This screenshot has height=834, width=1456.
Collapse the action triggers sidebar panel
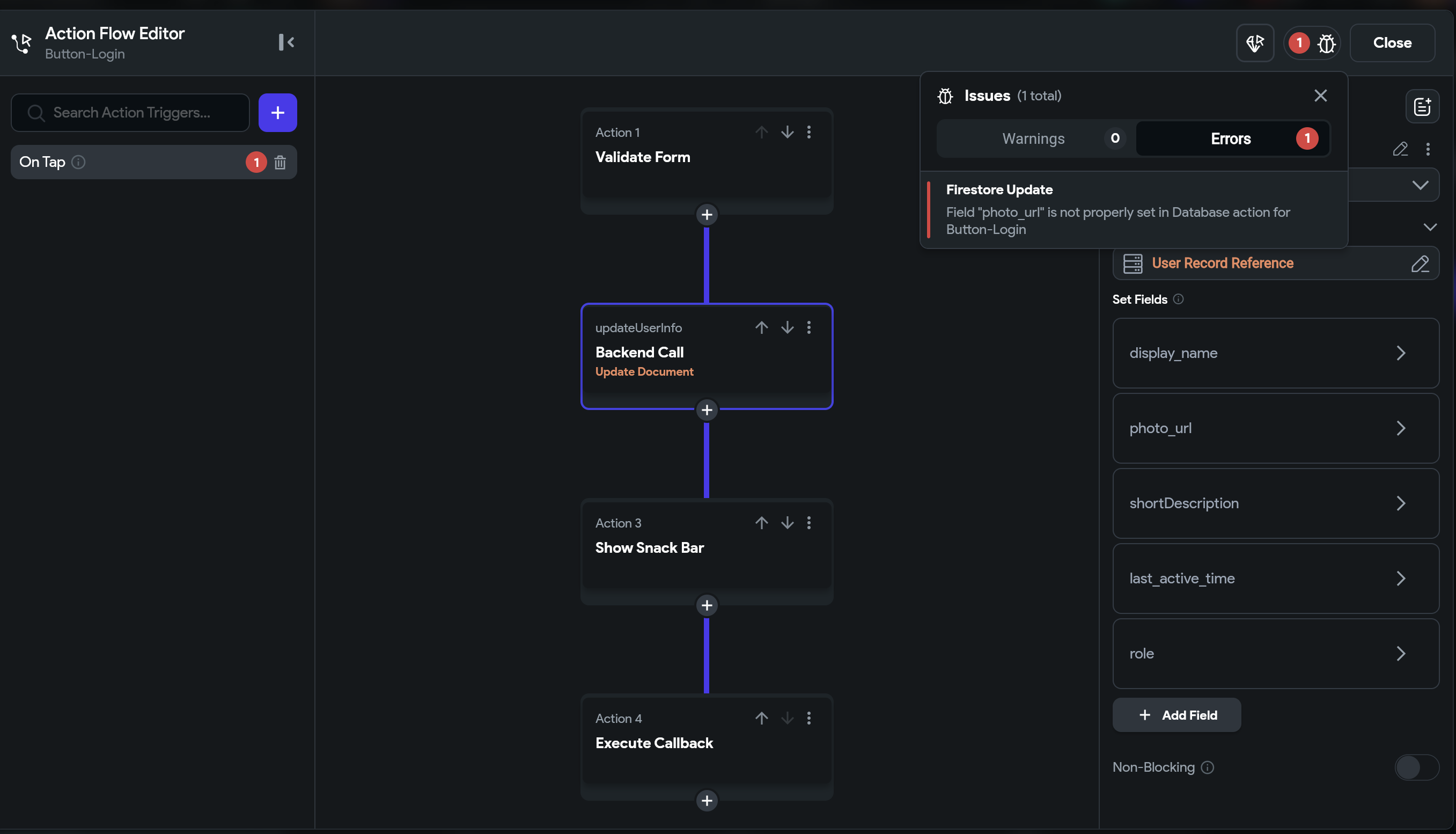(x=286, y=42)
